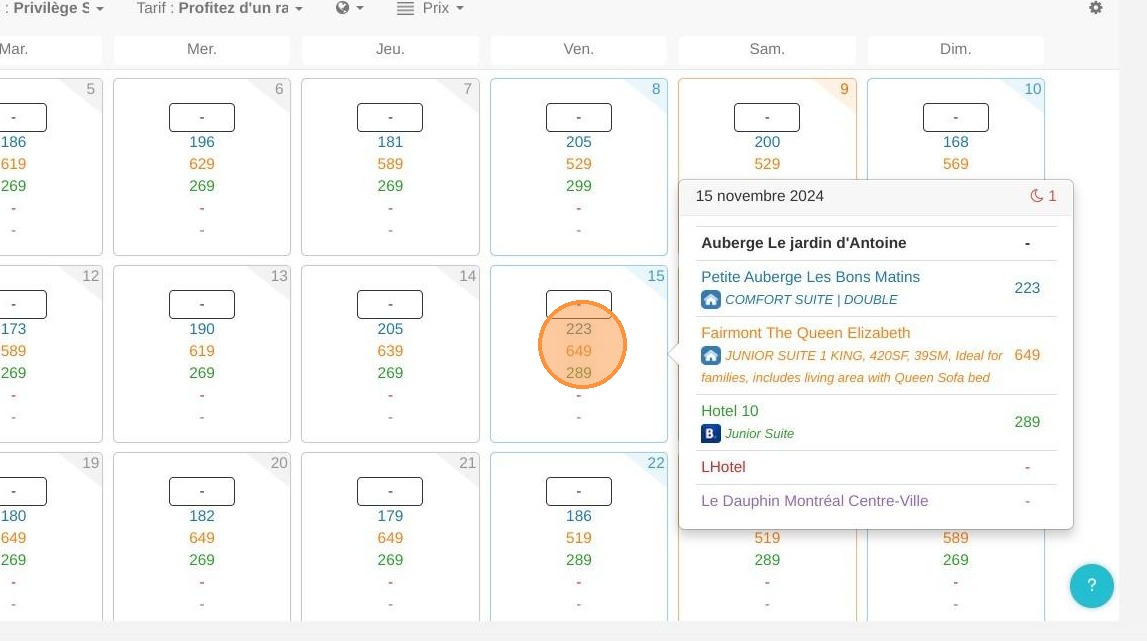The height and width of the screenshot is (641, 1147).
Task: Click the price input on day 13
Action: point(202,304)
